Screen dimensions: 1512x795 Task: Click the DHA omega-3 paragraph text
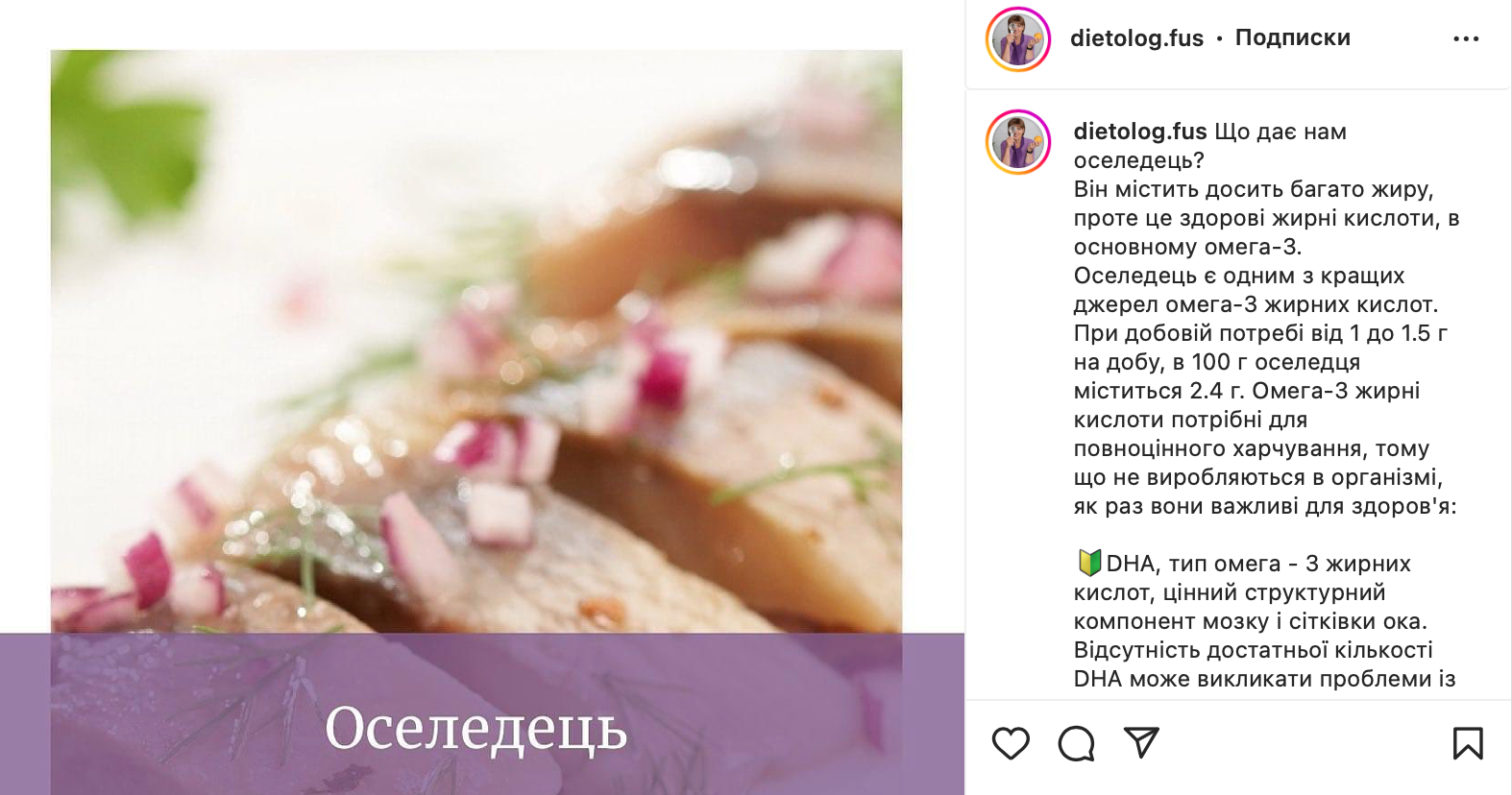1265,621
